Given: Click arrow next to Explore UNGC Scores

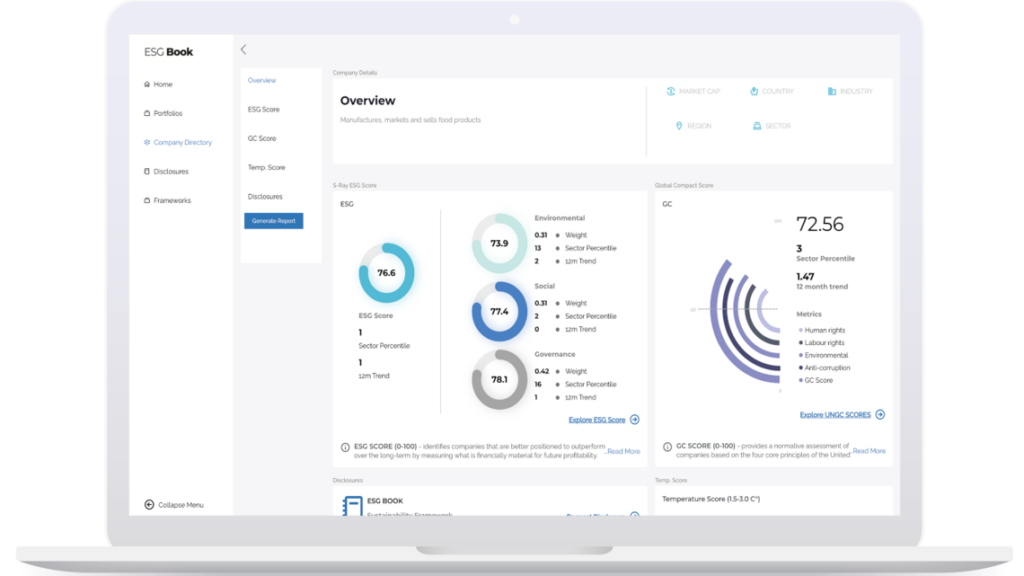Looking at the screenshot, I should (880, 415).
